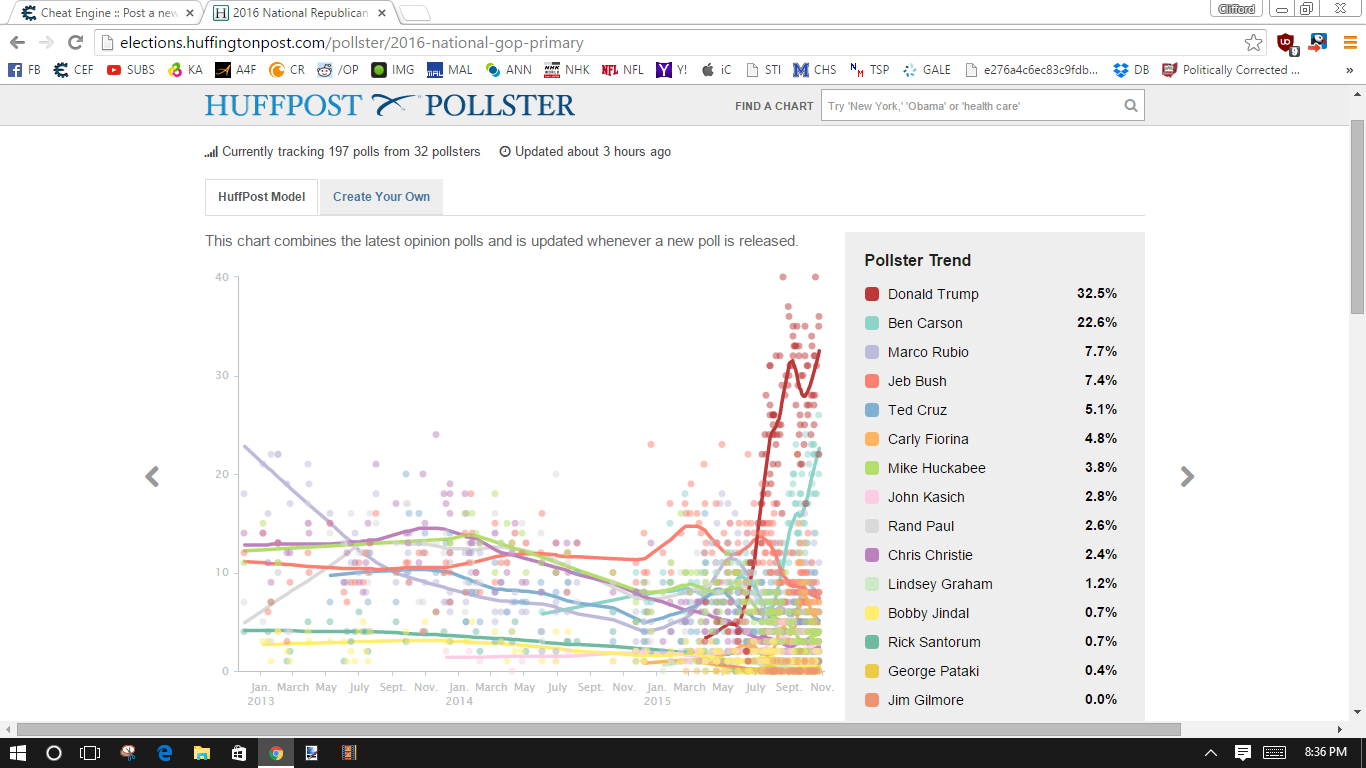Show hidden system tray icons

pos(1211,752)
